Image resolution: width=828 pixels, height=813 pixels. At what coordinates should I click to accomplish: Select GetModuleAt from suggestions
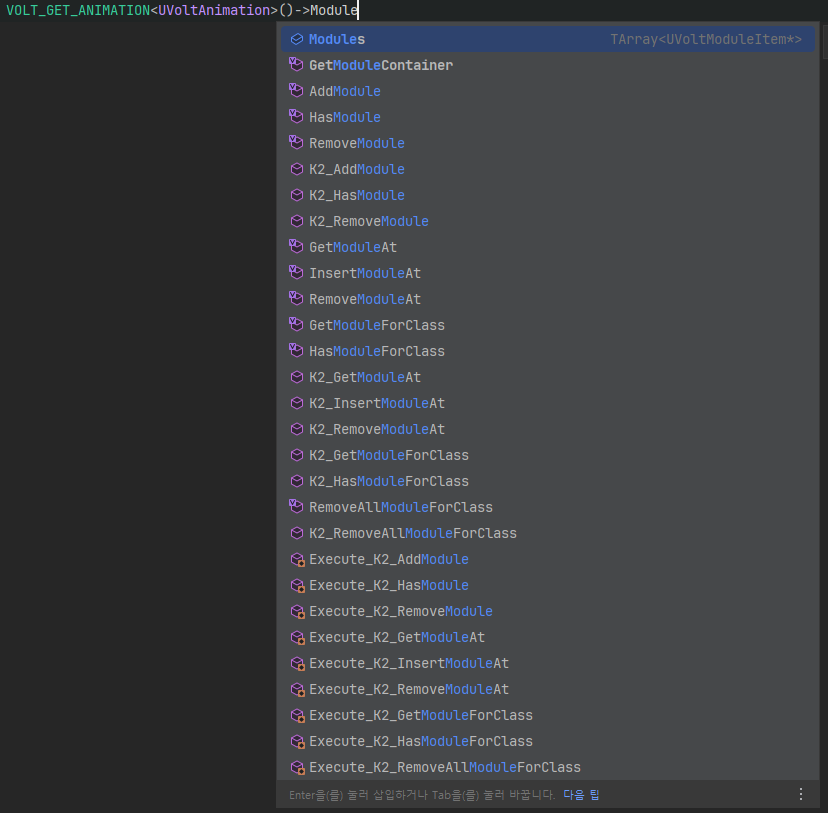pyautogui.click(x=352, y=247)
